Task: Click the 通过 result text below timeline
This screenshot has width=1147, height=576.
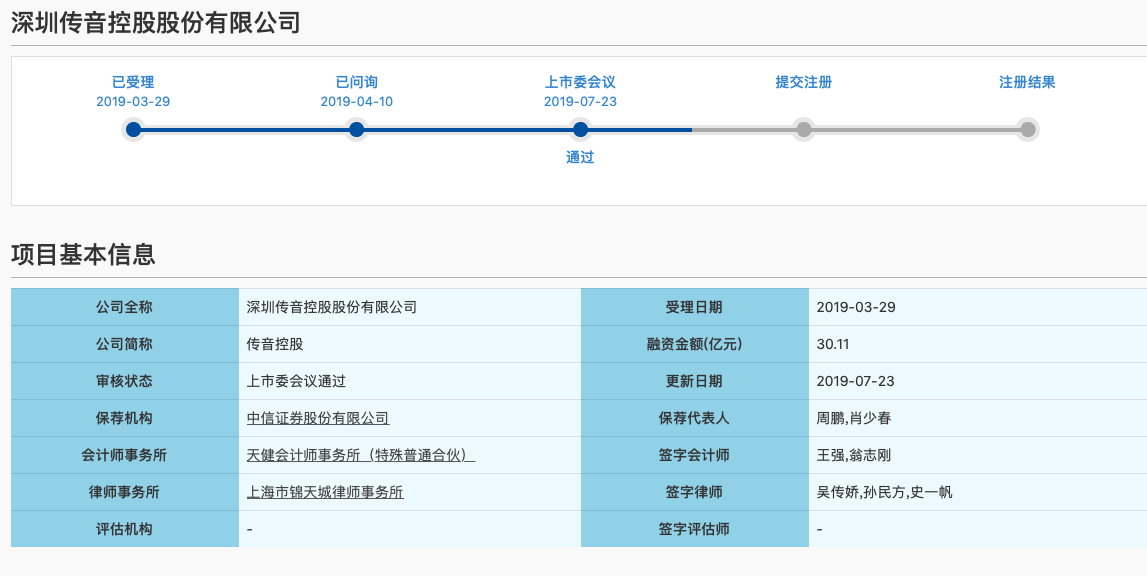Action: (x=580, y=157)
